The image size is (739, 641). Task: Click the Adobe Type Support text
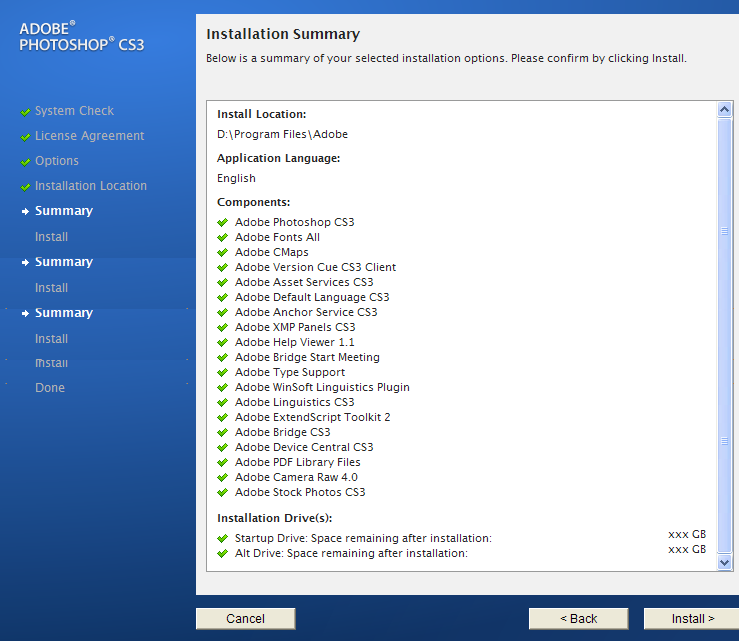click(x=290, y=372)
